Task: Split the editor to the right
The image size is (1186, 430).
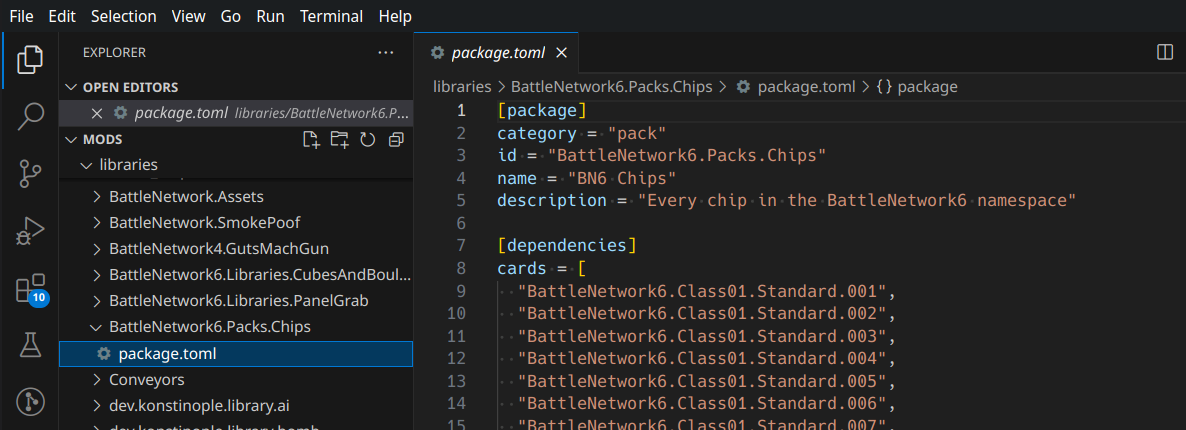Action: click(1165, 53)
